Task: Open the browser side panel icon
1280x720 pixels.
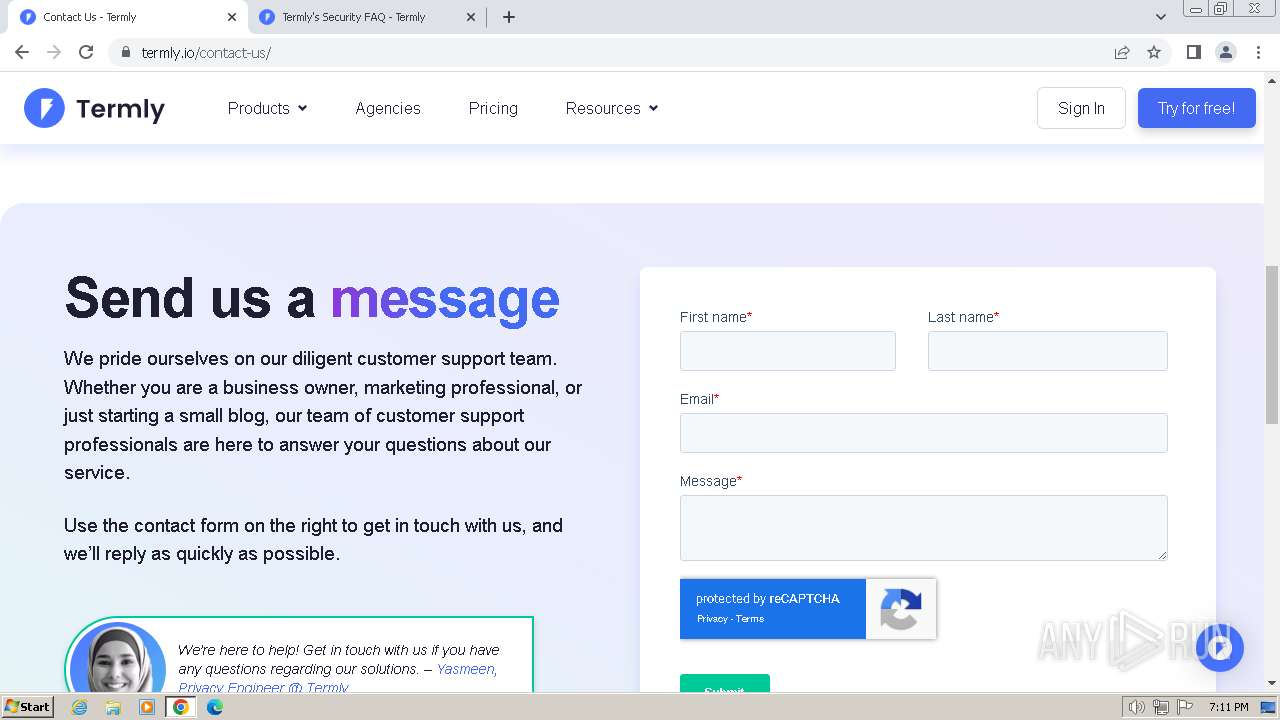Action: [x=1194, y=52]
